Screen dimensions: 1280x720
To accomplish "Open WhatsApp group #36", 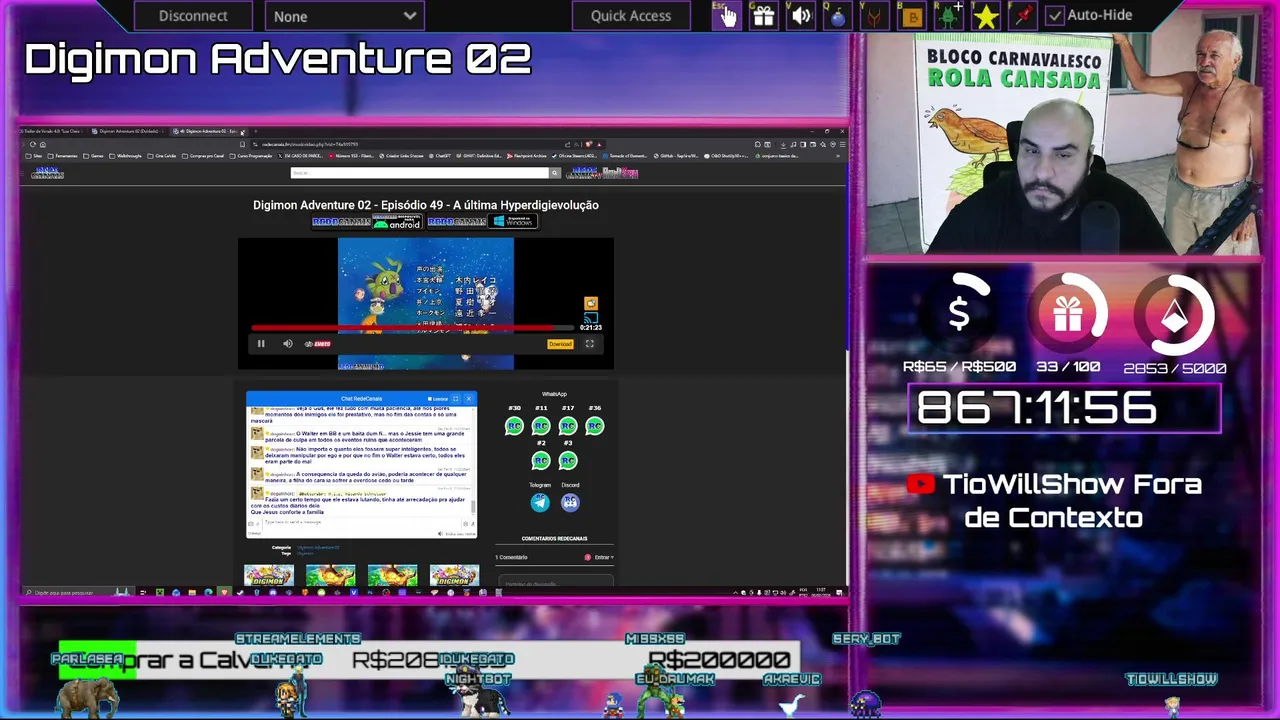I will [x=595, y=426].
